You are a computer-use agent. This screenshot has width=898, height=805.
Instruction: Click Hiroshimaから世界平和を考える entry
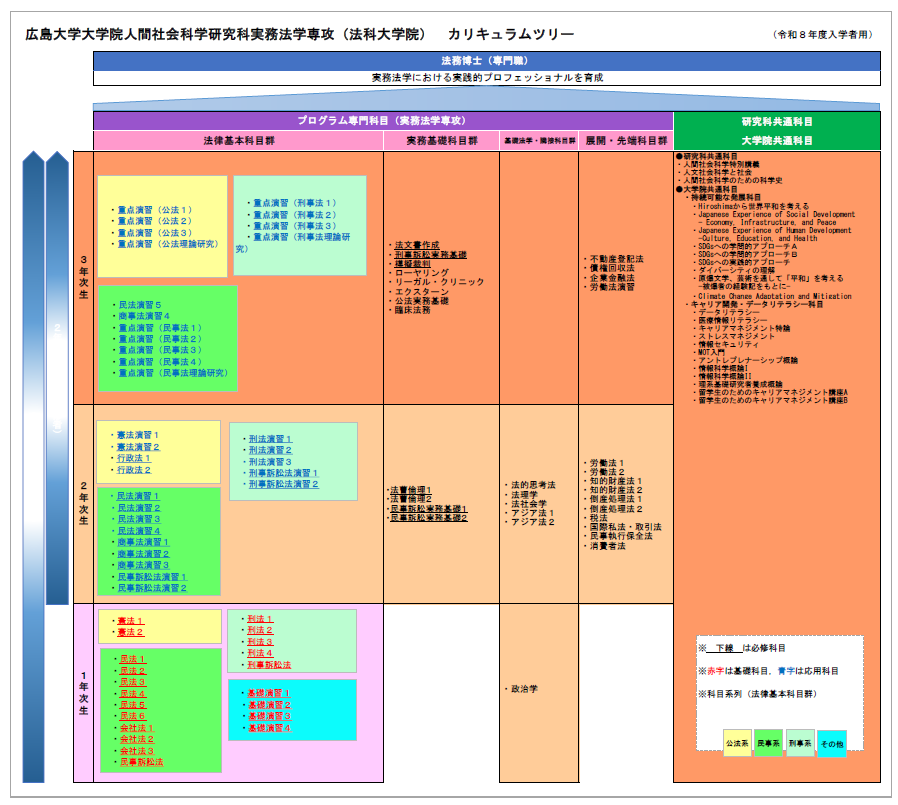coord(753,206)
